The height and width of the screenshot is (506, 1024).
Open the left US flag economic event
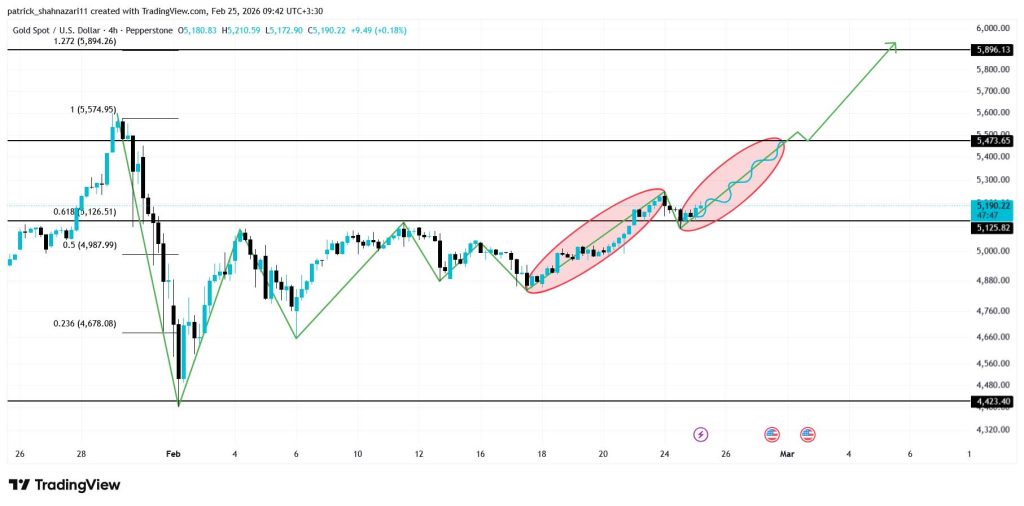[771, 434]
